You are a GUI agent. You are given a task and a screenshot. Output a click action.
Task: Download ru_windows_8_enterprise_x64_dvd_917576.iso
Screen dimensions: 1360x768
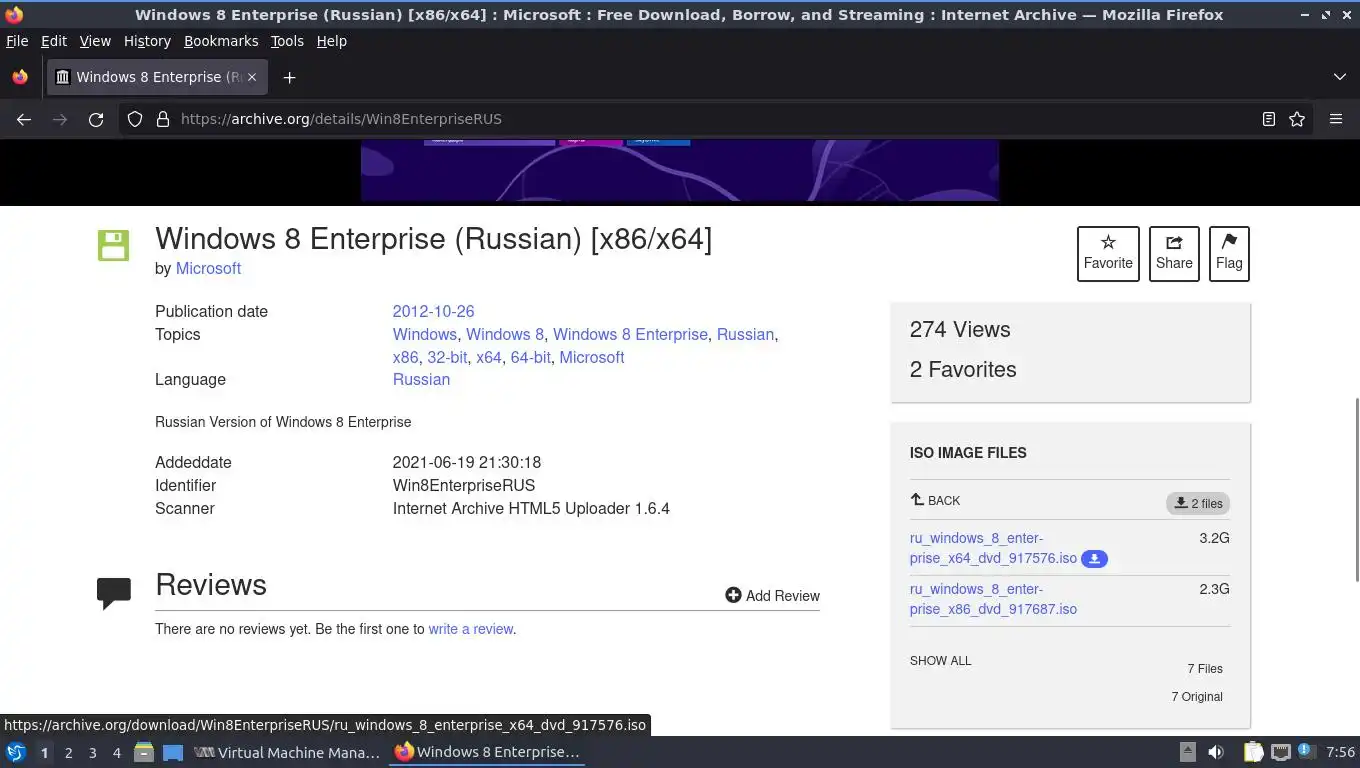pos(993,548)
